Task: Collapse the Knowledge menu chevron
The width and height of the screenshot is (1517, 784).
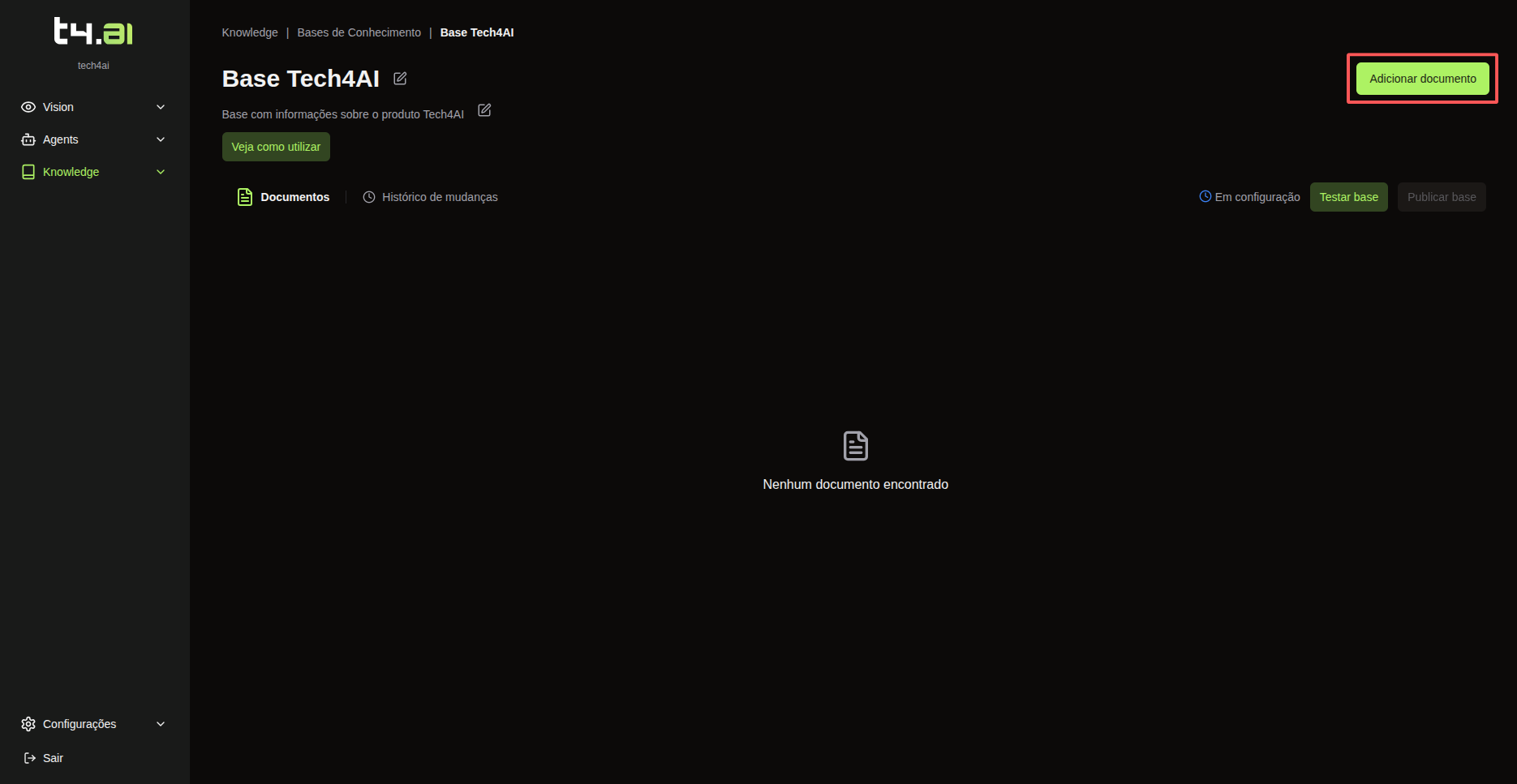Action: (161, 172)
